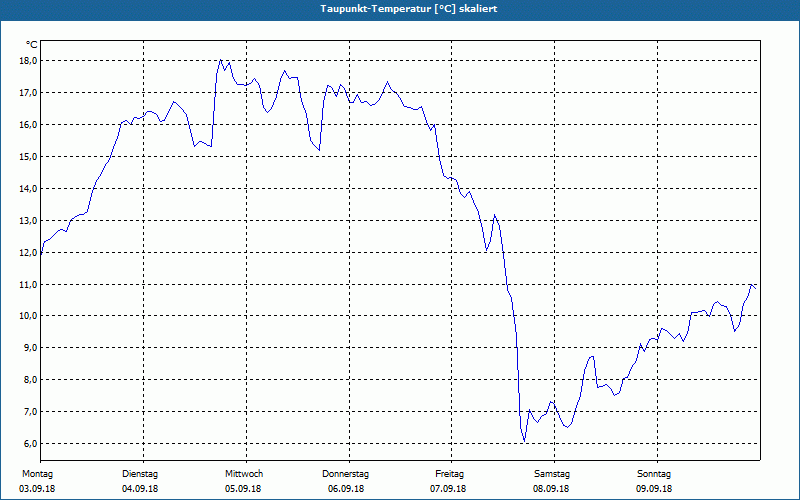The image size is (800, 500).
Task: Click the chart title Taupunkt-Temperatur [°C] skaliert
Action: click(x=409, y=9)
